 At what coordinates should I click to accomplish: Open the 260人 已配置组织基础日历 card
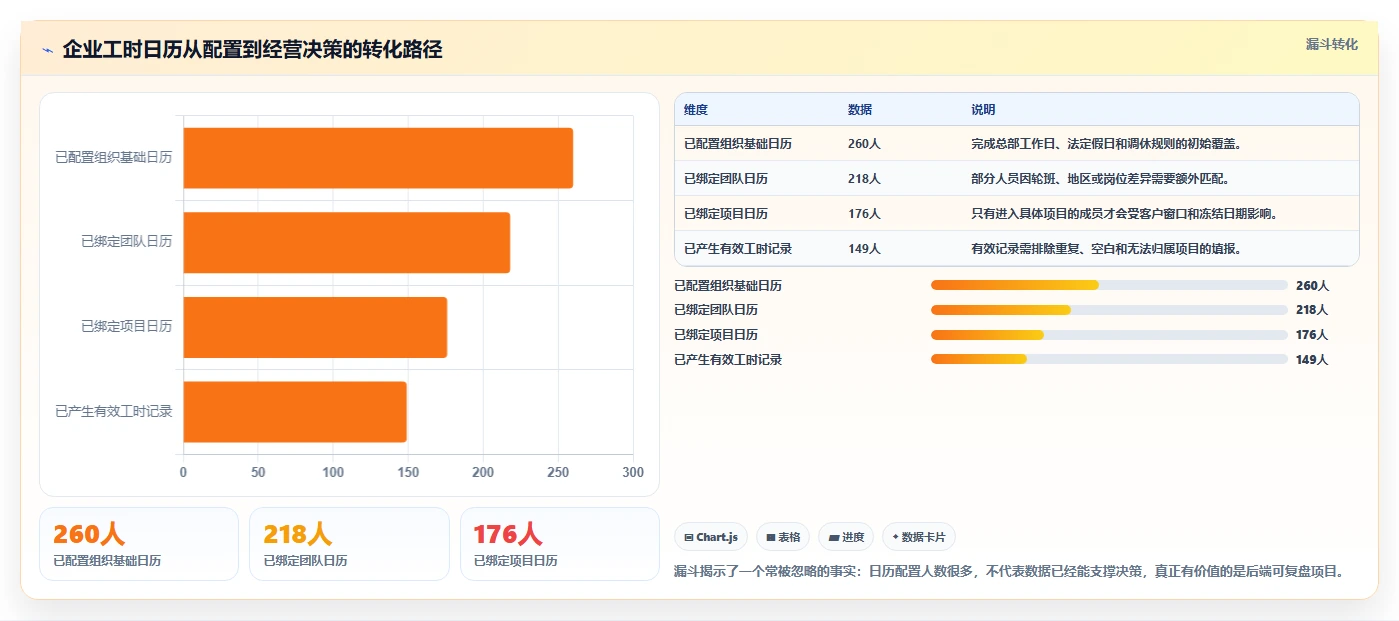(x=139, y=544)
